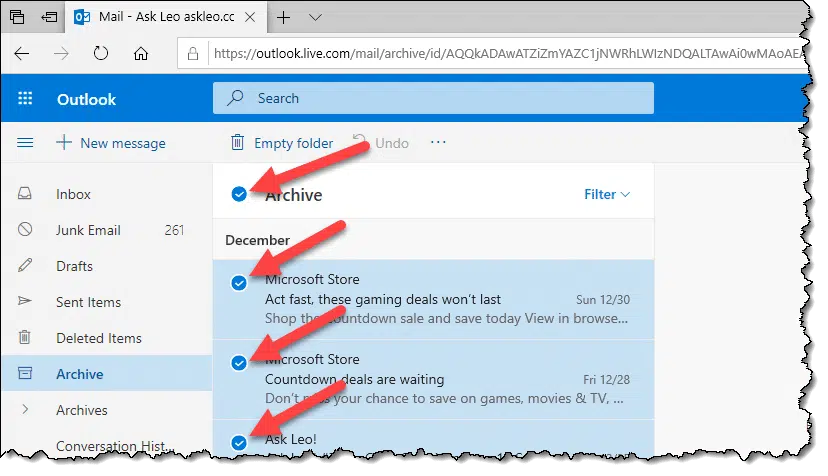Start a New message
Image resolution: width=828 pixels, height=476 pixels.
pyautogui.click(x=111, y=143)
